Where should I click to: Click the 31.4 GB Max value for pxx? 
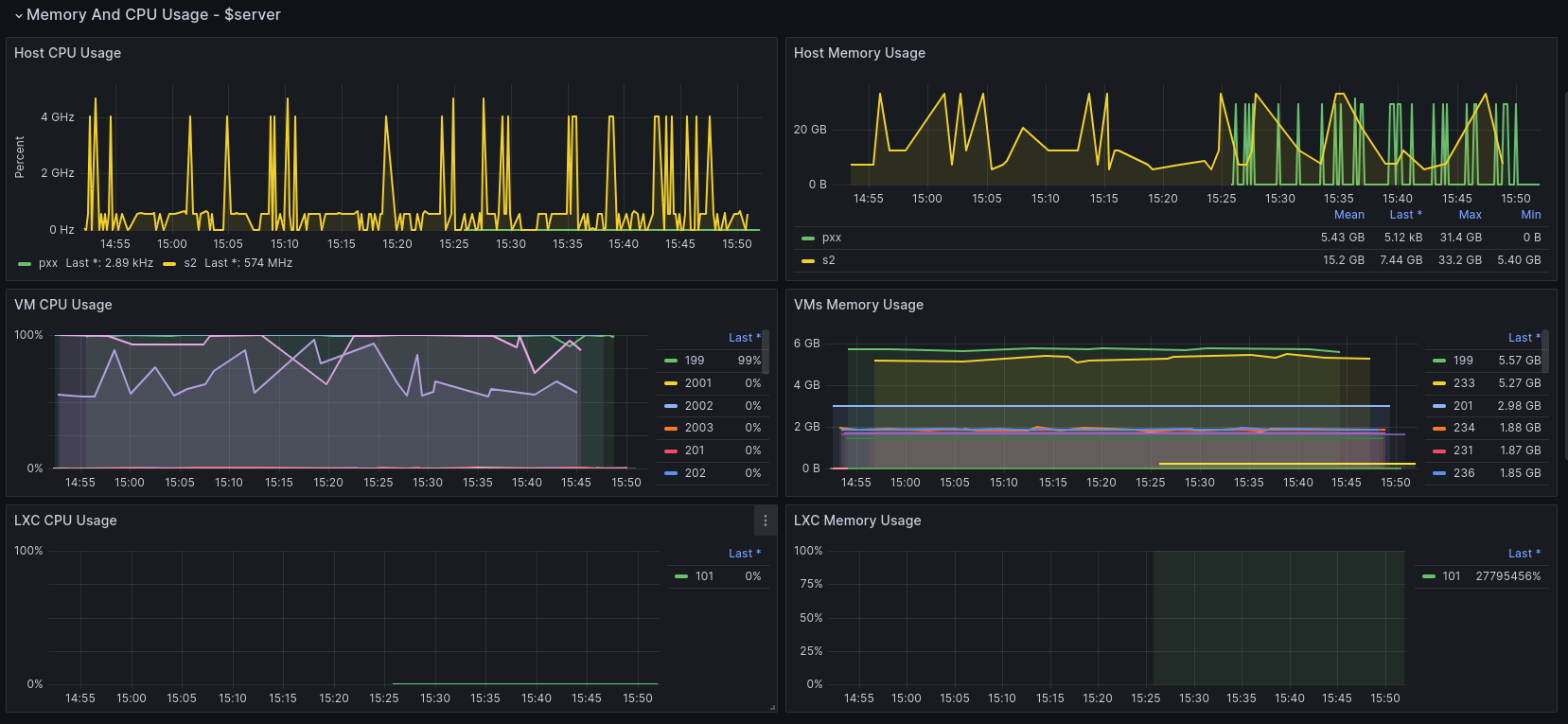(x=1461, y=238)
